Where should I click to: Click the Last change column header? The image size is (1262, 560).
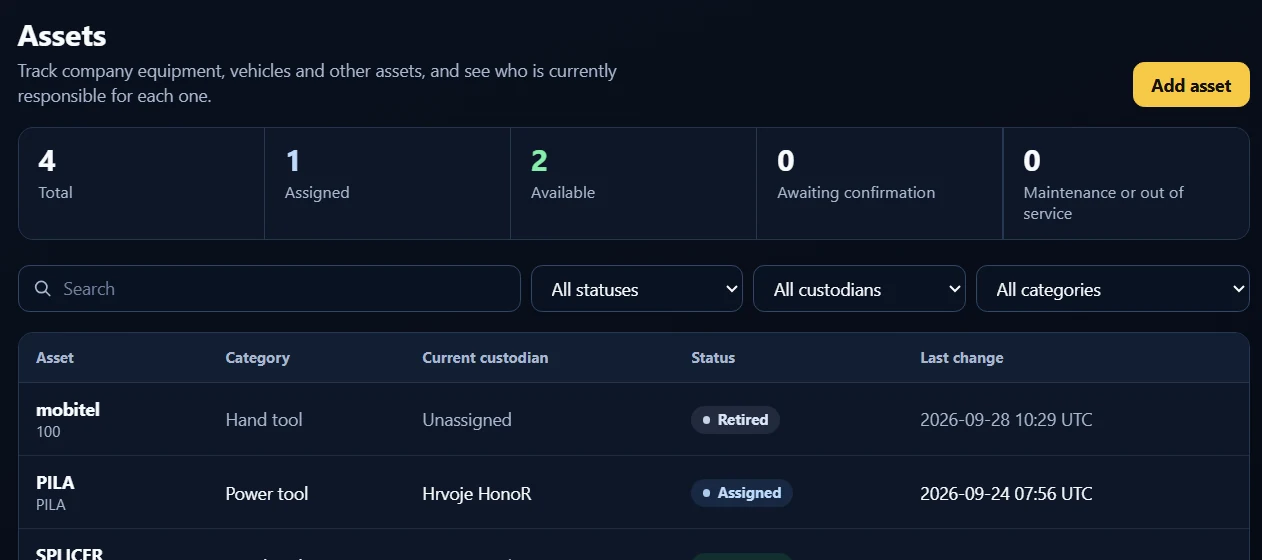pos(962,358)
